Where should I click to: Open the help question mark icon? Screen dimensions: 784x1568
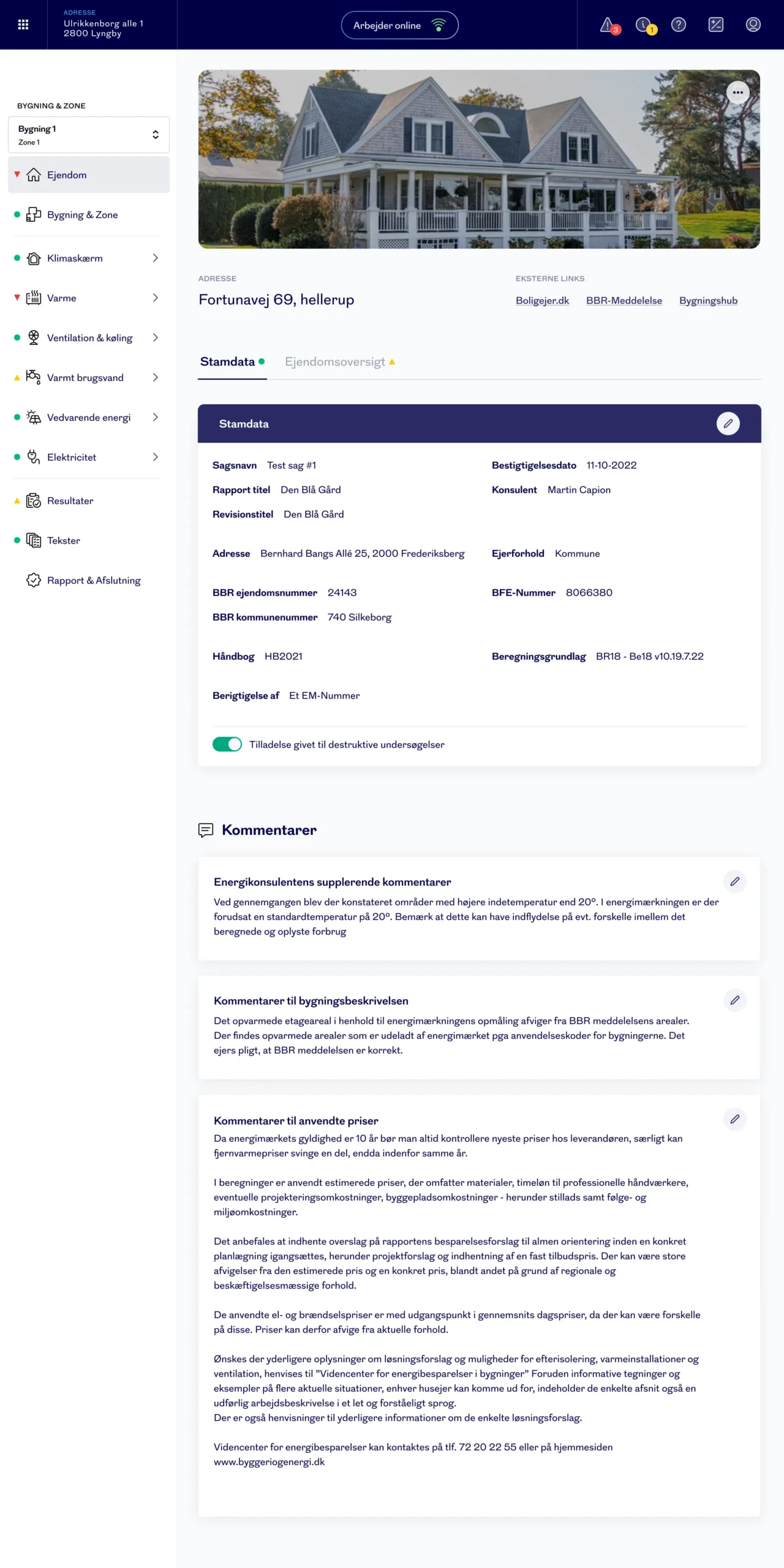tap(679, 24)
